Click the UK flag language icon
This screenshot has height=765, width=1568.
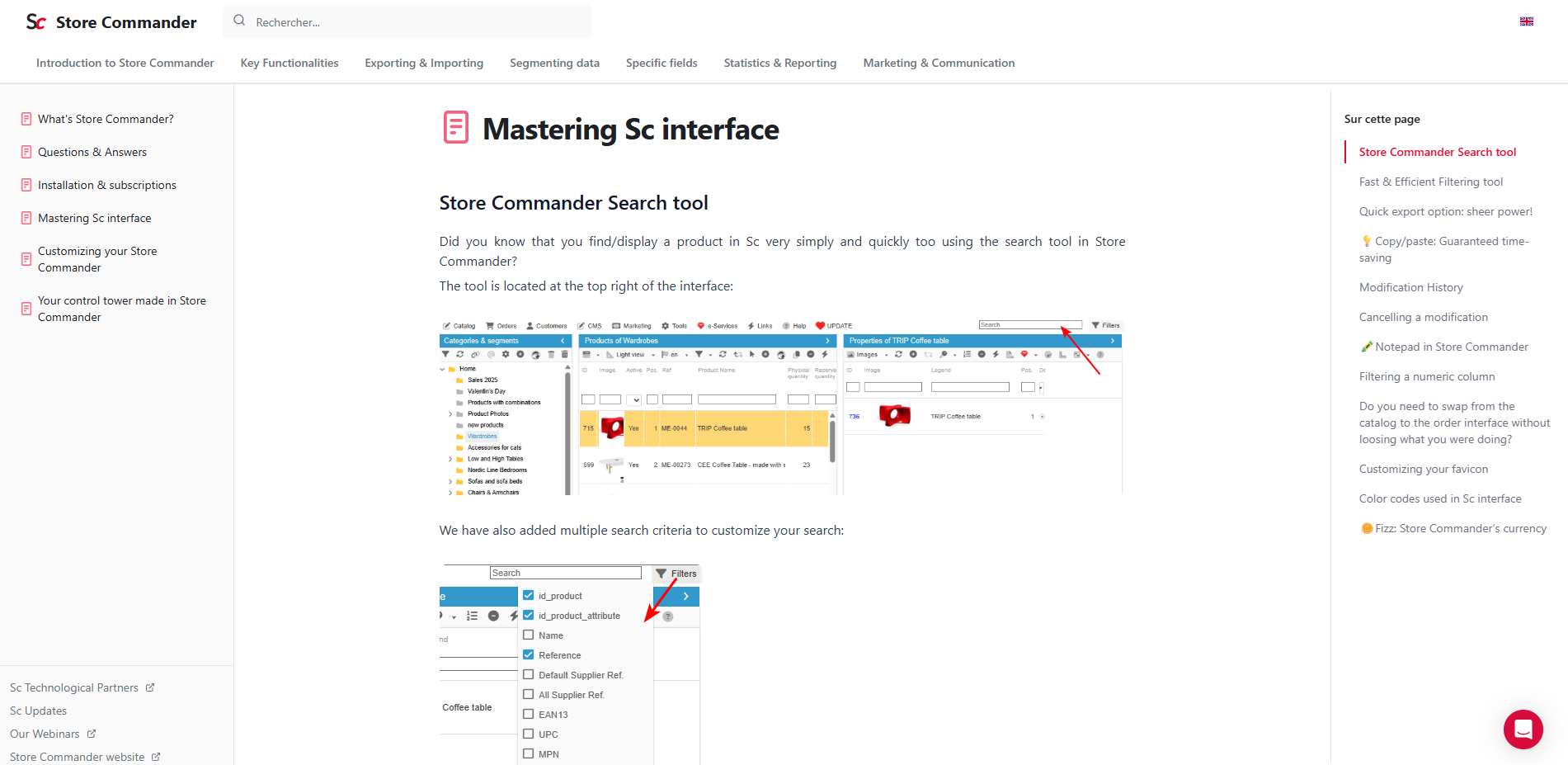(x=1526, y=21)
